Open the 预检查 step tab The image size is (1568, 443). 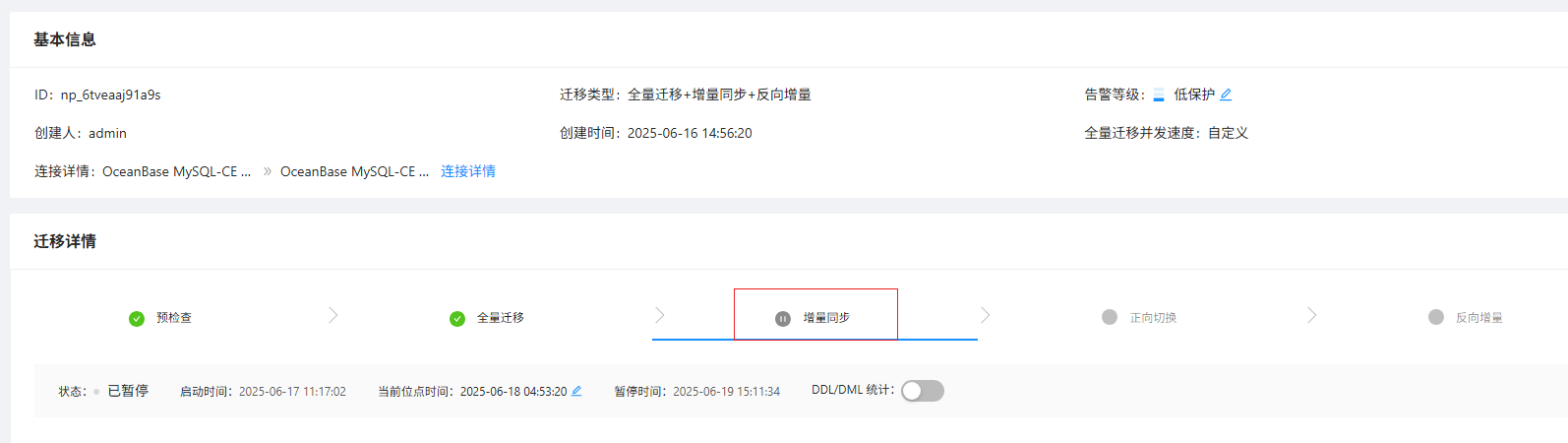(x=160, y=318)
